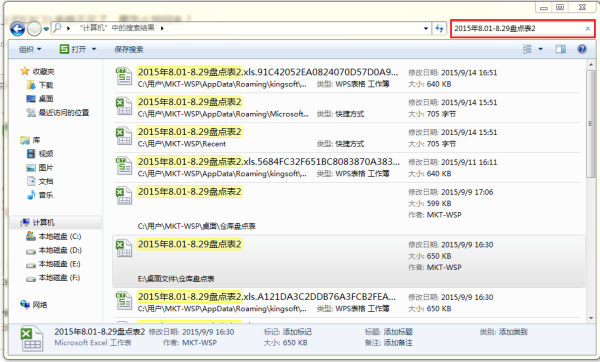Open 本地磁盘 (C:)
The width and height of the screenshot is (600, 362).
pyautogui.click(x=54, y=236)
